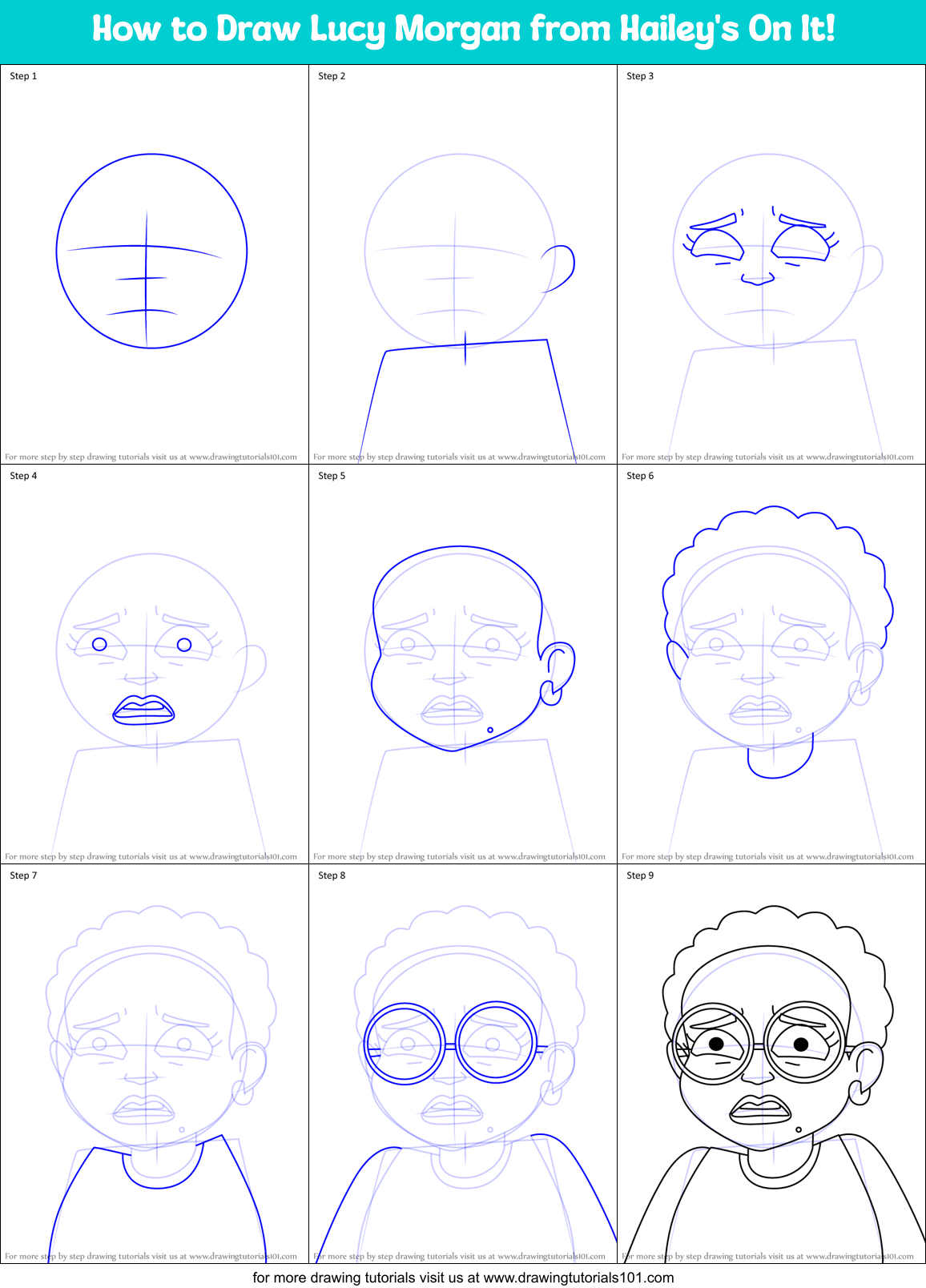Select the Step 1 circle guideline drawing
Viewport: 926px width, 1288px height.
click(151, 251)
